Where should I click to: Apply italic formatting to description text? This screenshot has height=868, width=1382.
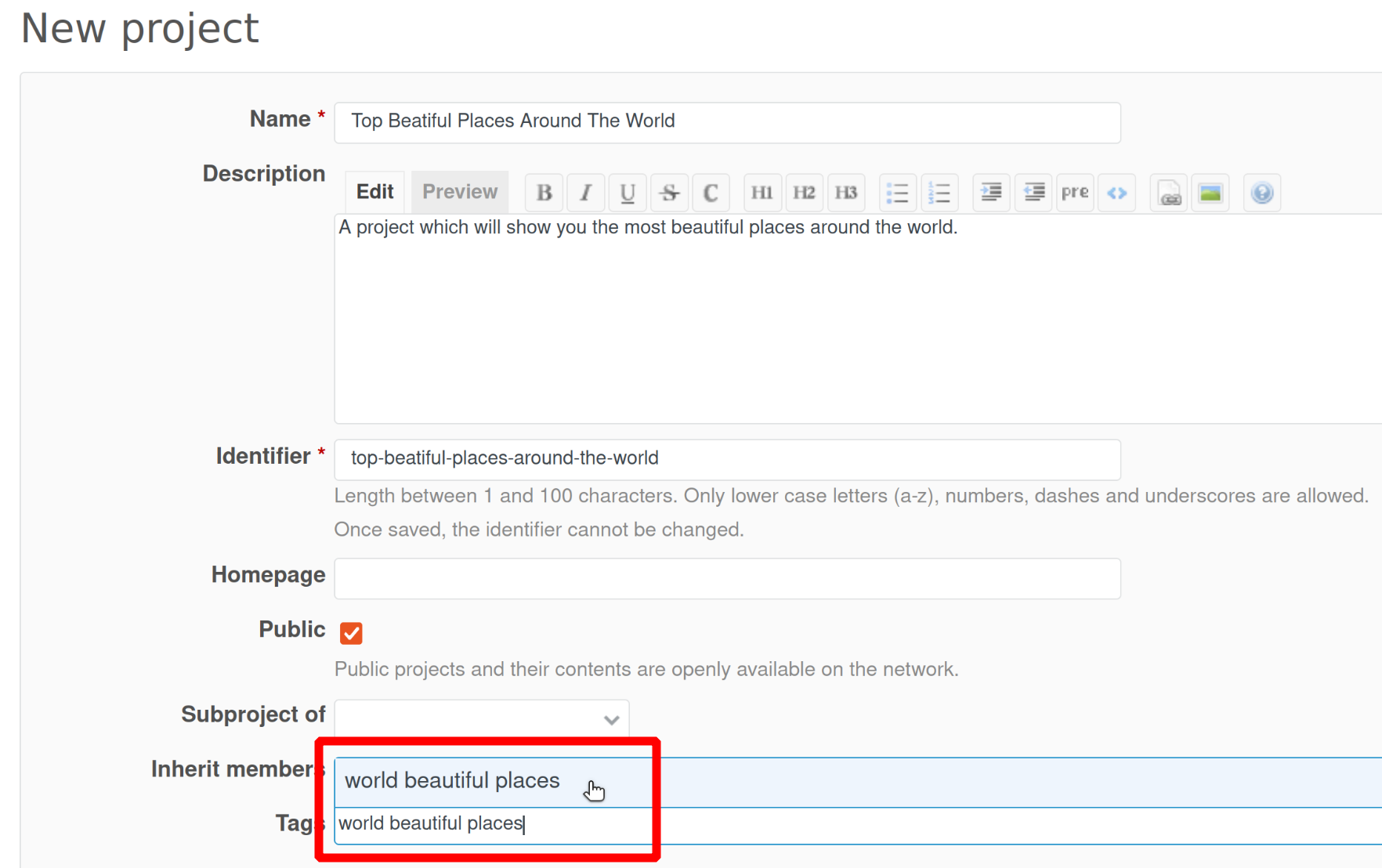click(585, 193)
